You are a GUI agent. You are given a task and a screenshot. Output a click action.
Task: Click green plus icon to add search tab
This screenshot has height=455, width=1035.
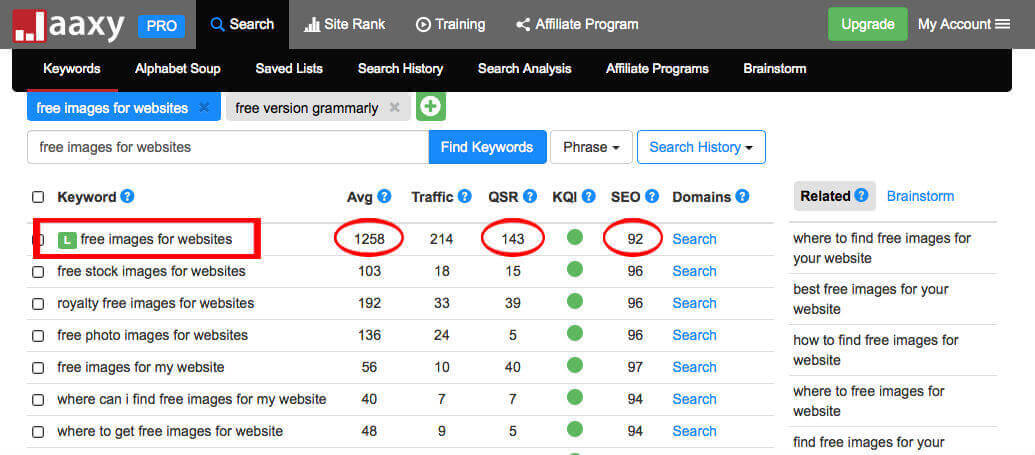point(430,107)
